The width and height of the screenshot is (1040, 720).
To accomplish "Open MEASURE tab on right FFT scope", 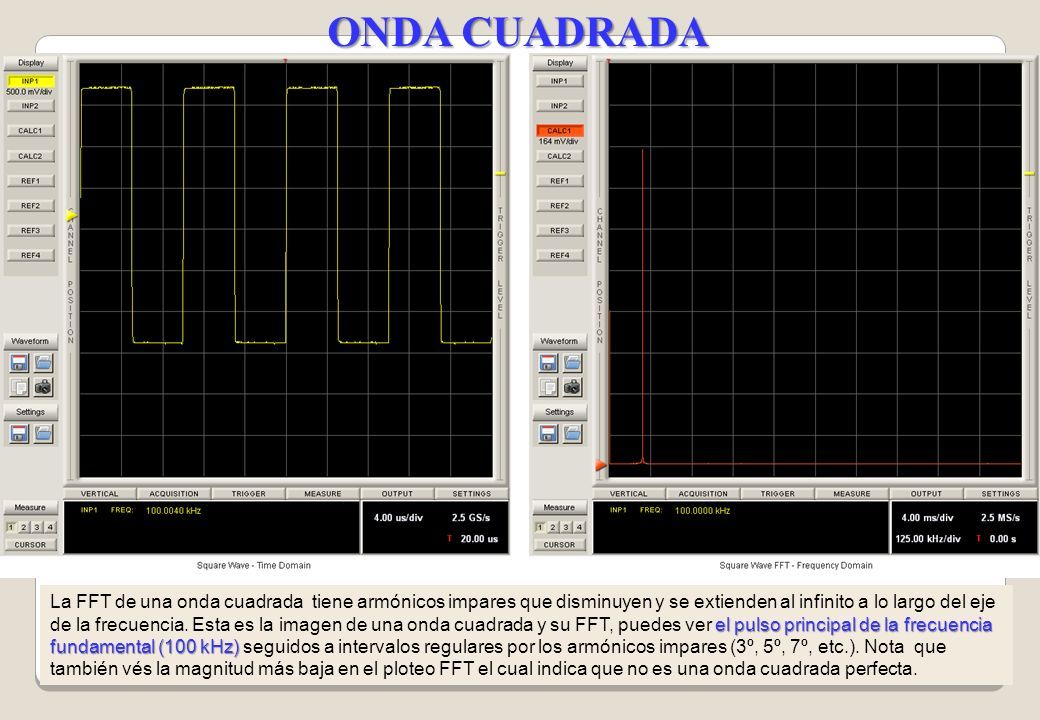I will [x=852, y=493].
